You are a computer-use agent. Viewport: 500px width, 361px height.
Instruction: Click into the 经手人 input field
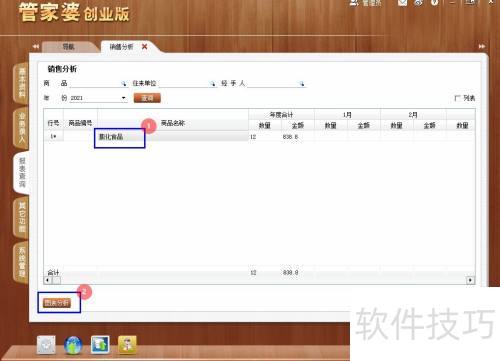point(273,83)
